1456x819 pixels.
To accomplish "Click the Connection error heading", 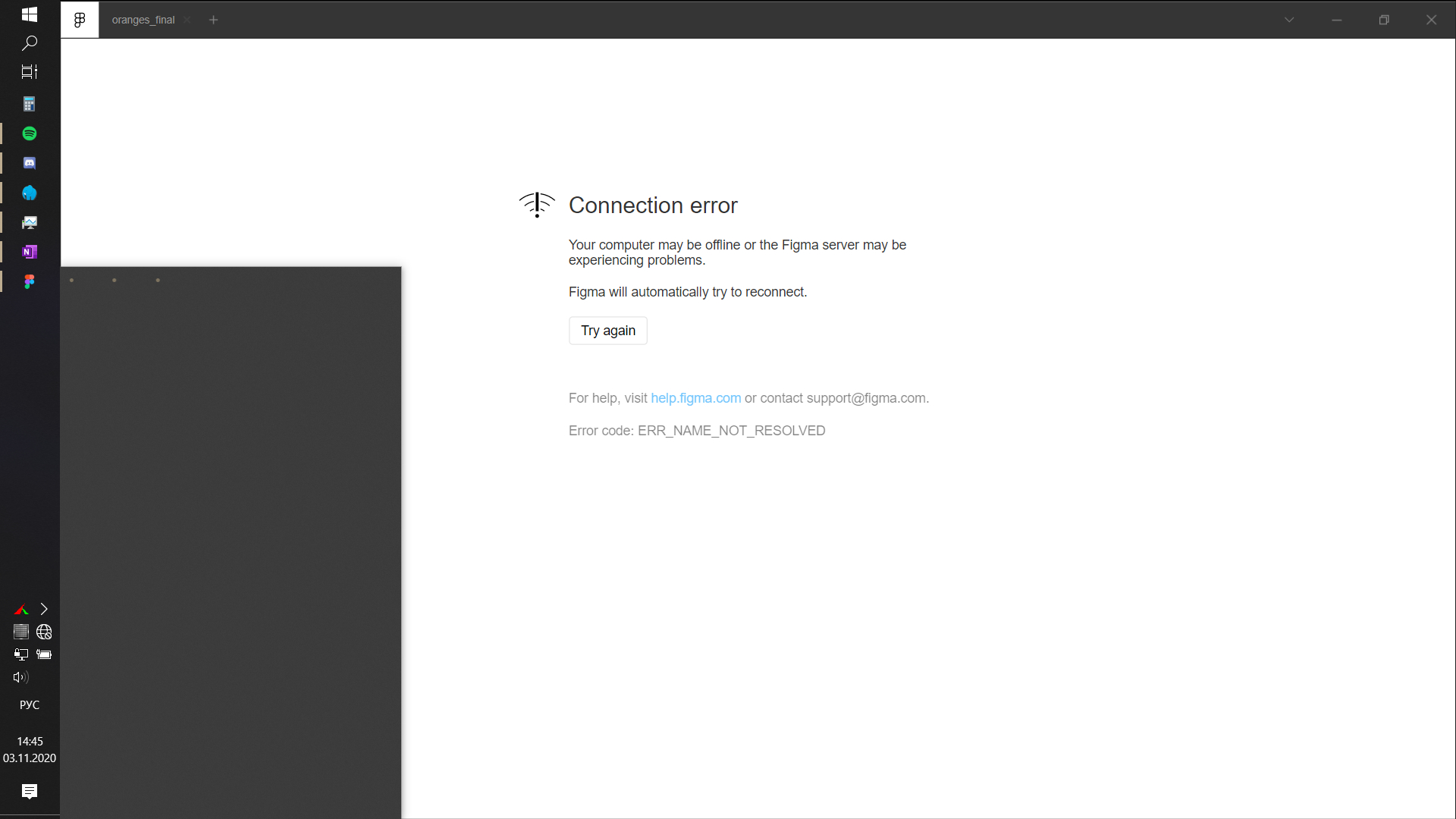I will click(653, 206).
